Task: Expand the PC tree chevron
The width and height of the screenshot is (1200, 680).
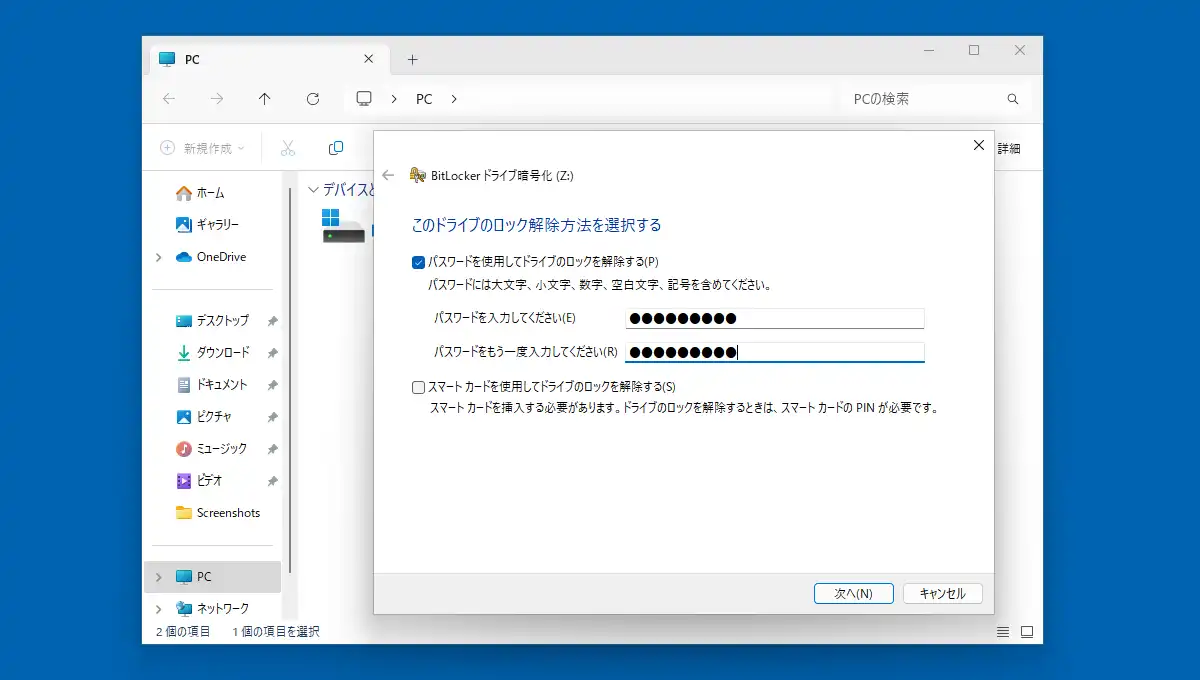Action: tap(159, 577)
